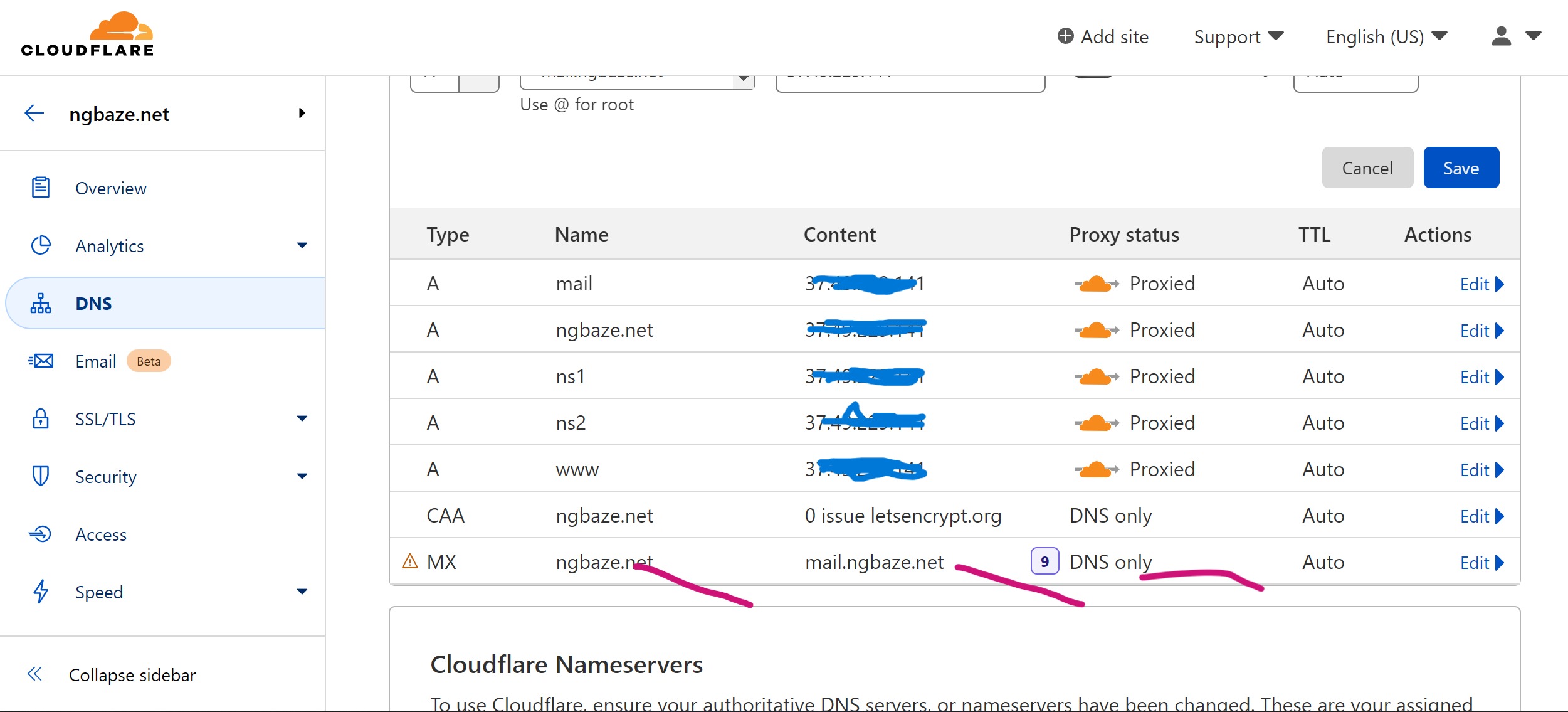The image size is (1568, 712).
Task: Open the Support dropdown menu
Action: tap(1238, 37)
